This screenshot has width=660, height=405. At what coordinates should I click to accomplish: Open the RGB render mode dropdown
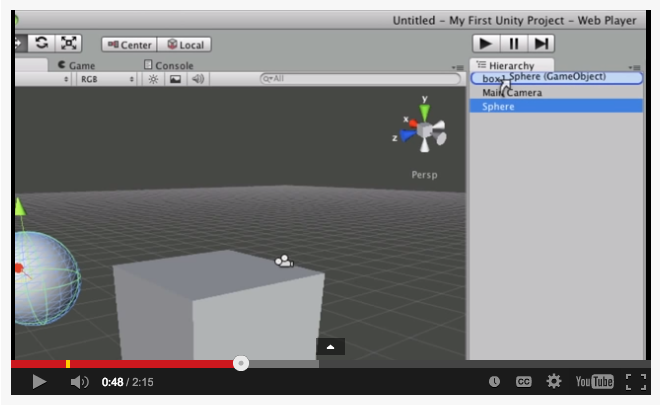click(x=106, y=79)
